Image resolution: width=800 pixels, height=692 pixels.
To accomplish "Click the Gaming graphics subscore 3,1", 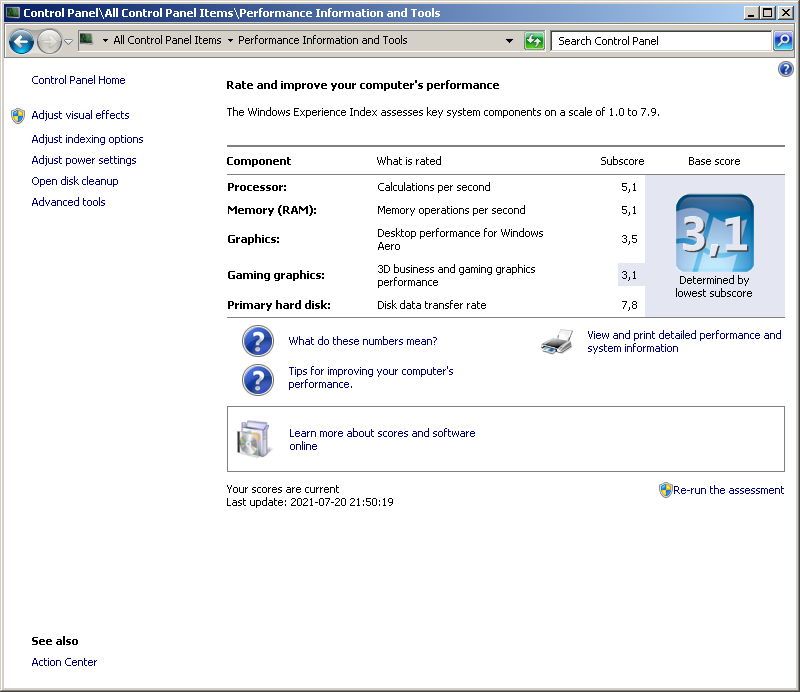I will tap(629, 275).
